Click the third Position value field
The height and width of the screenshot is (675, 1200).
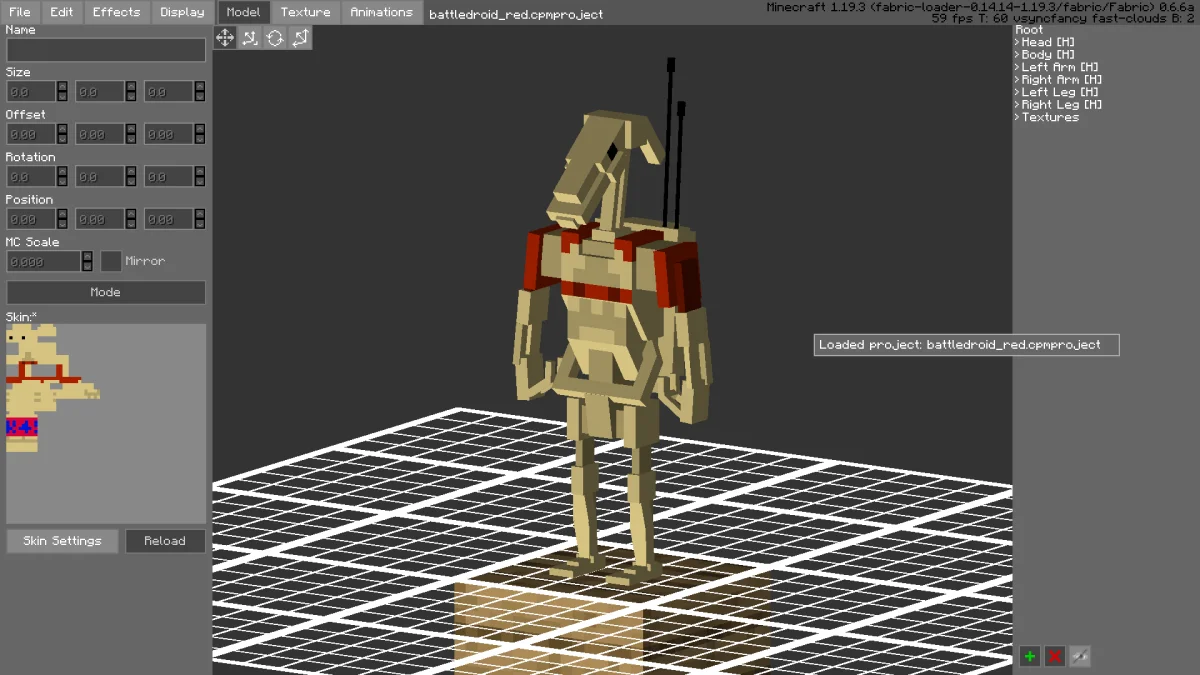[x=169, y=219]
